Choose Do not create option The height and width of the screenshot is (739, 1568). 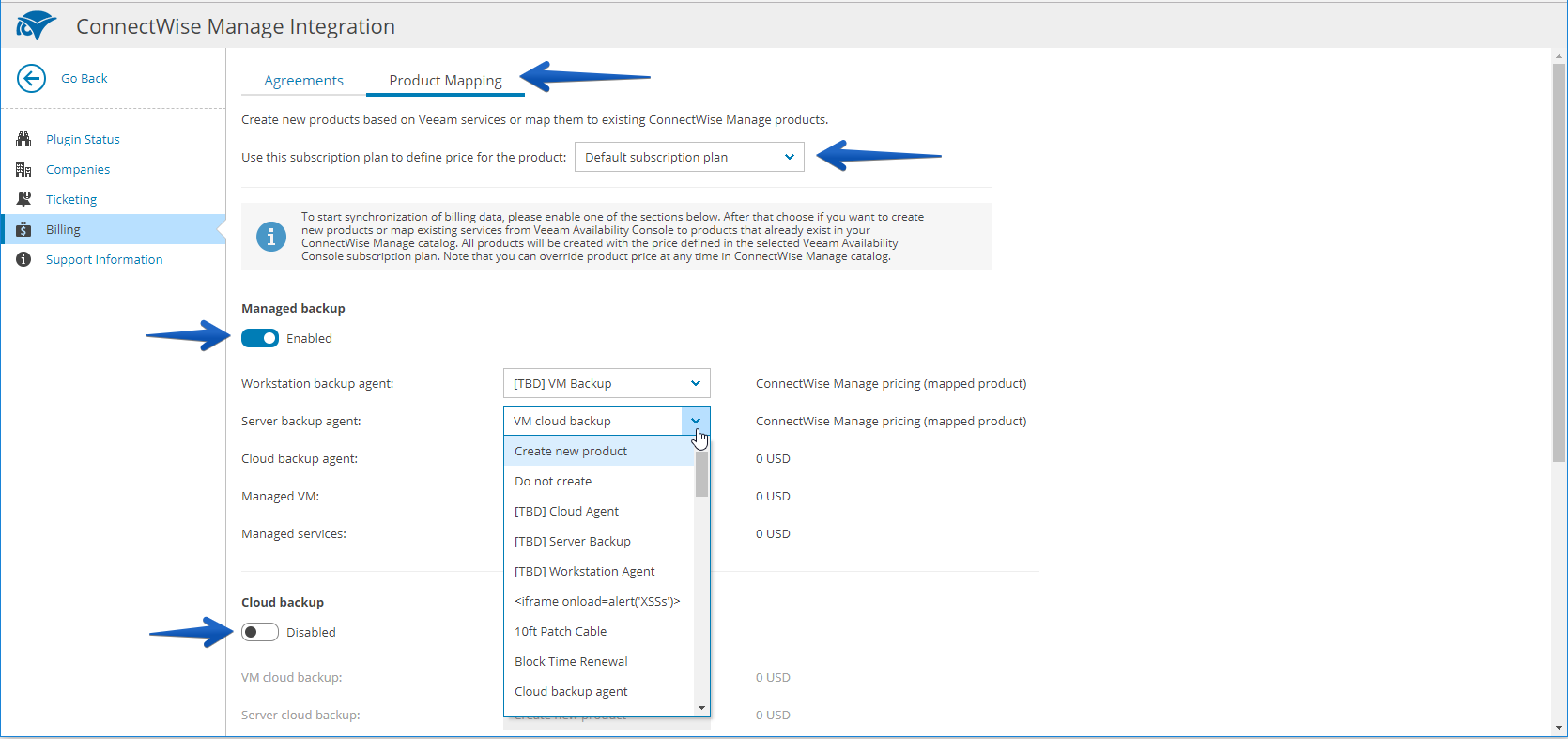pyautogui.click(x=599, y=481)
